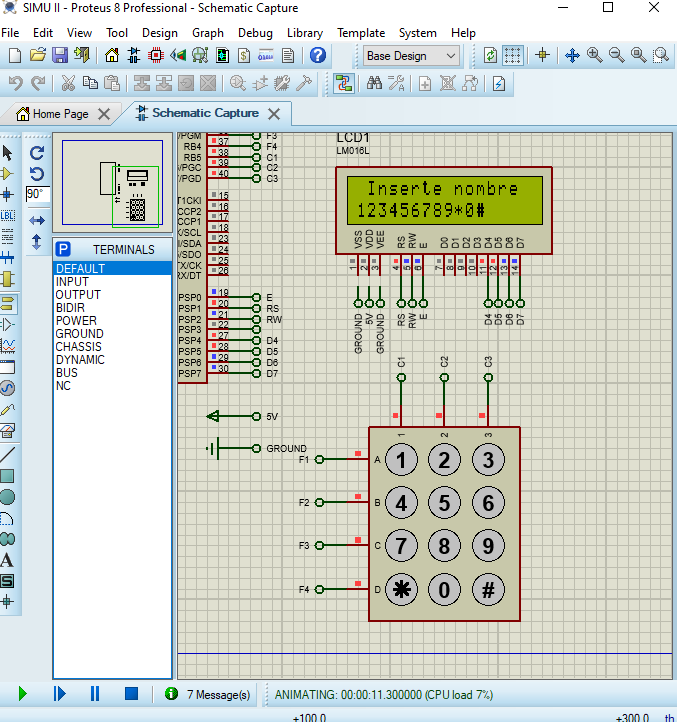
Task: Go to Home Page via house toolbar icon
Action: point(111,56)
